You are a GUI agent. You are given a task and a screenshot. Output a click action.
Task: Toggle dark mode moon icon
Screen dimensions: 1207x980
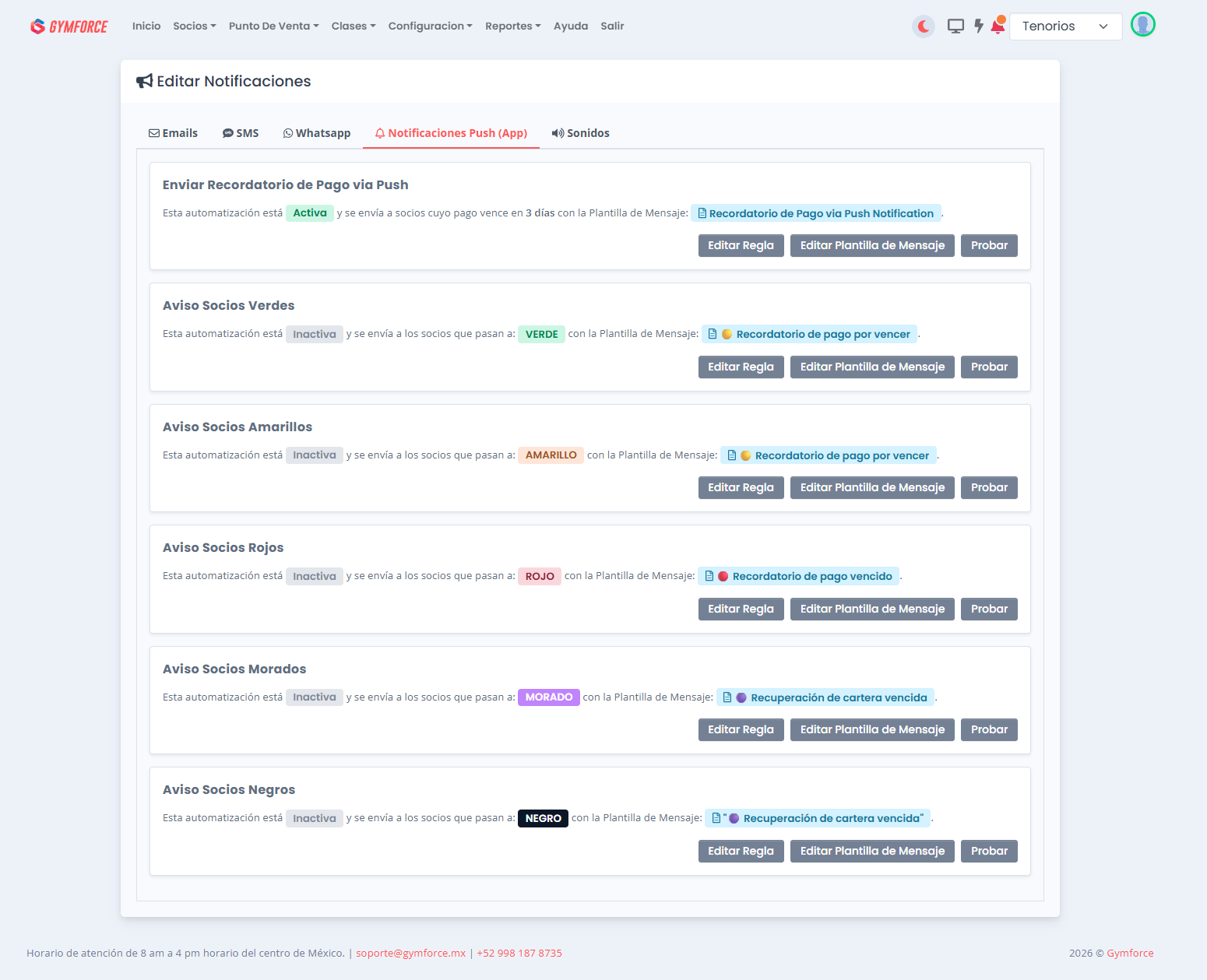[924, 26]
